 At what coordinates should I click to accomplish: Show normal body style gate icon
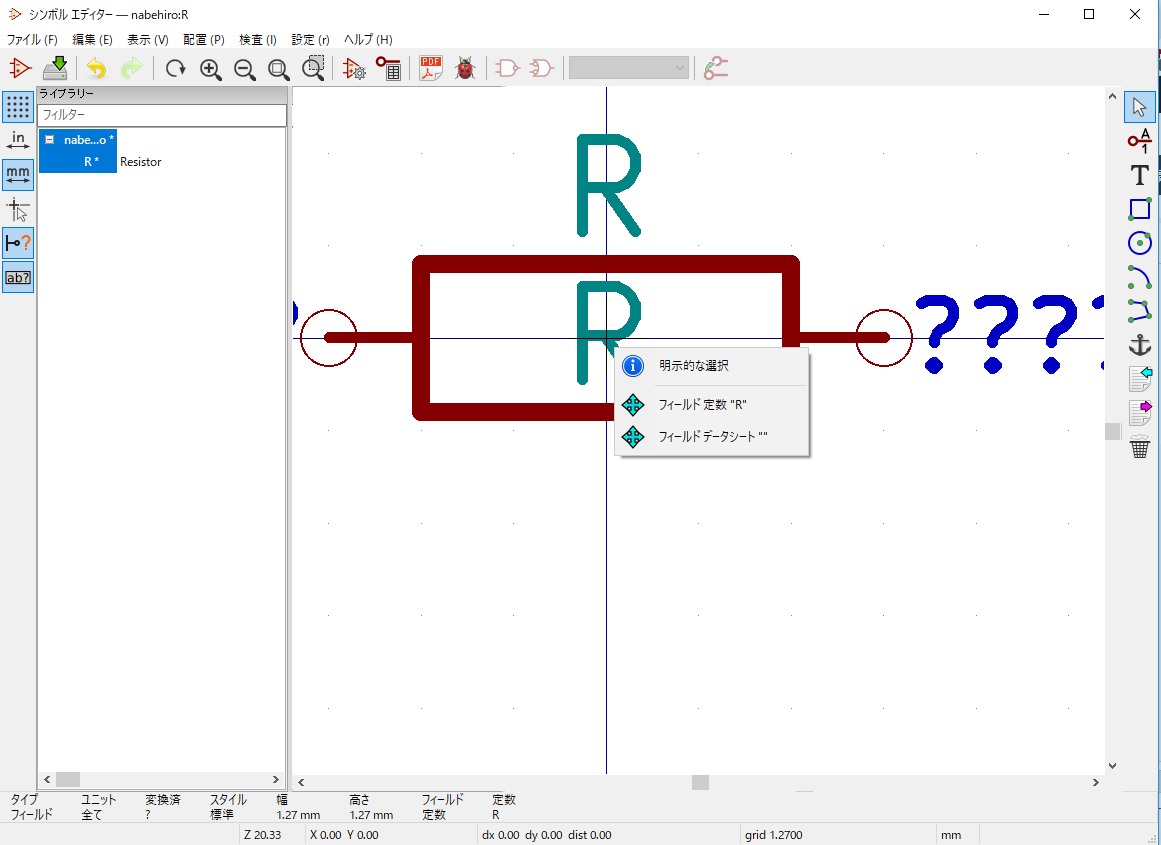coord(507,69)
